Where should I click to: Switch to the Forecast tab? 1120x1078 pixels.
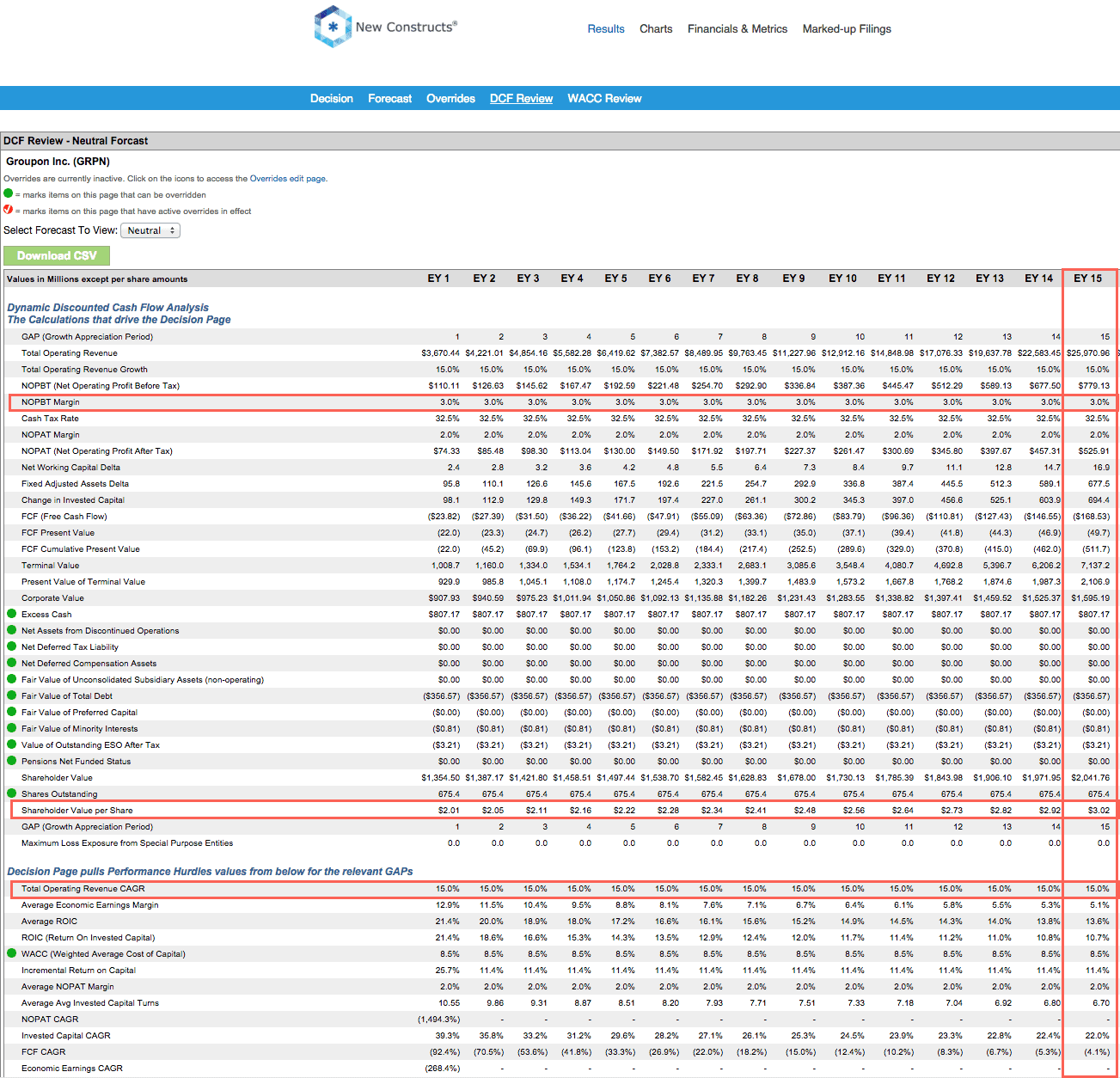[390, 98]
